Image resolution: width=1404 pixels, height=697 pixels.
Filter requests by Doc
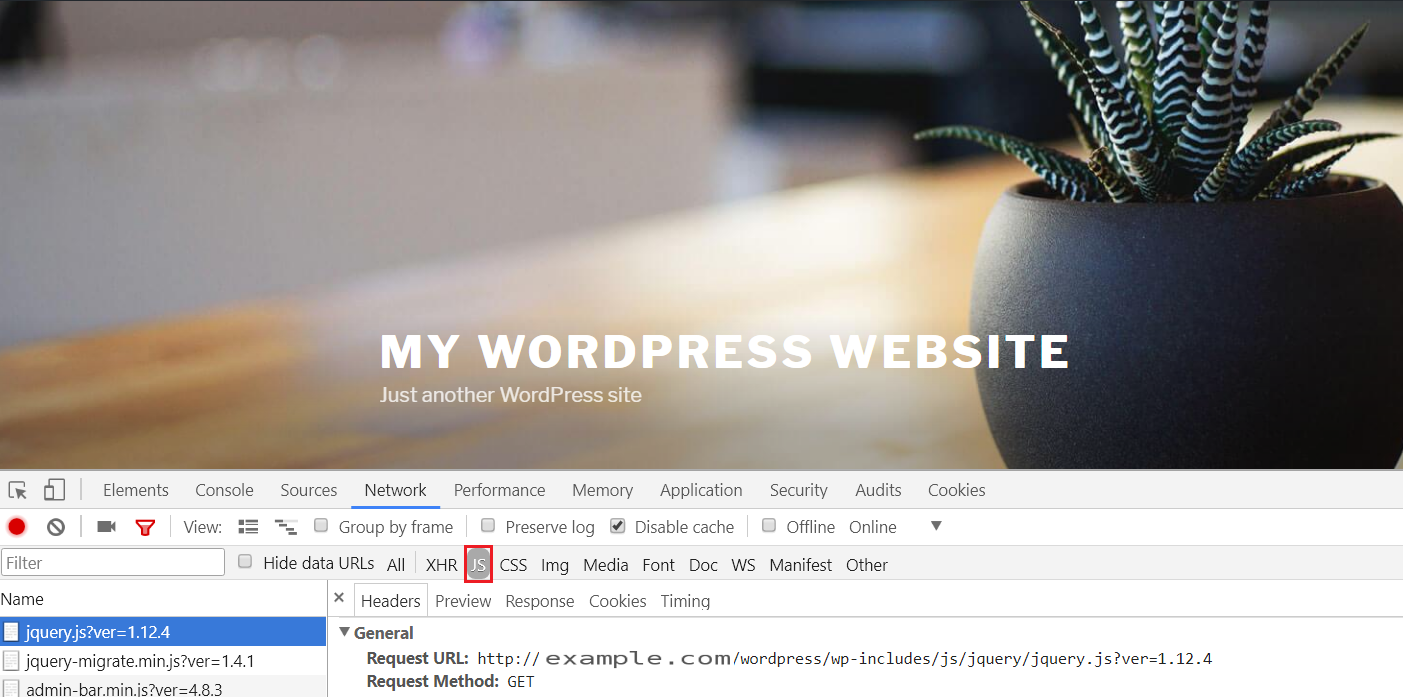[x=703, y=565]
